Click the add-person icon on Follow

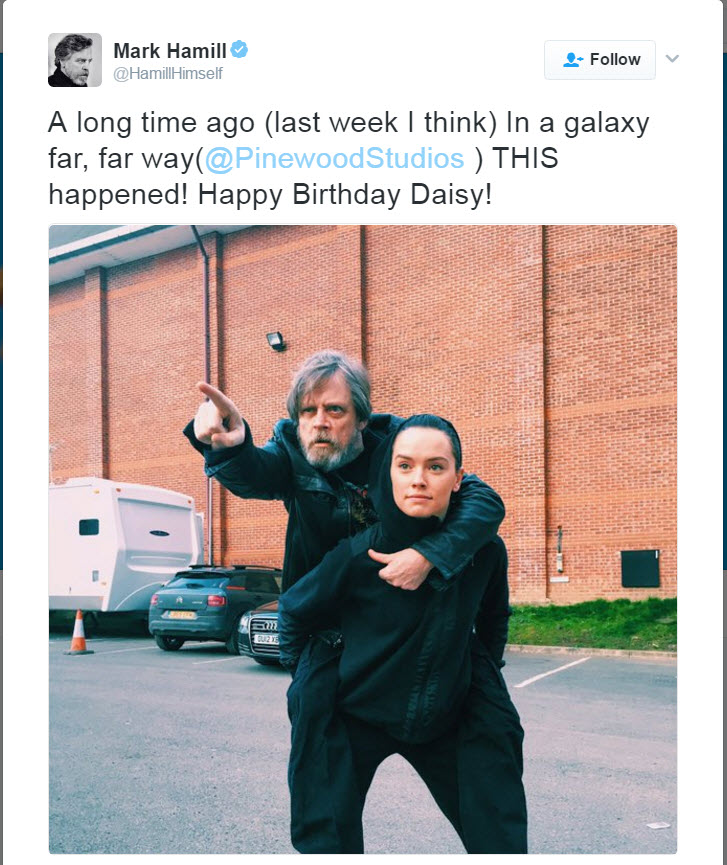(573, 60)
